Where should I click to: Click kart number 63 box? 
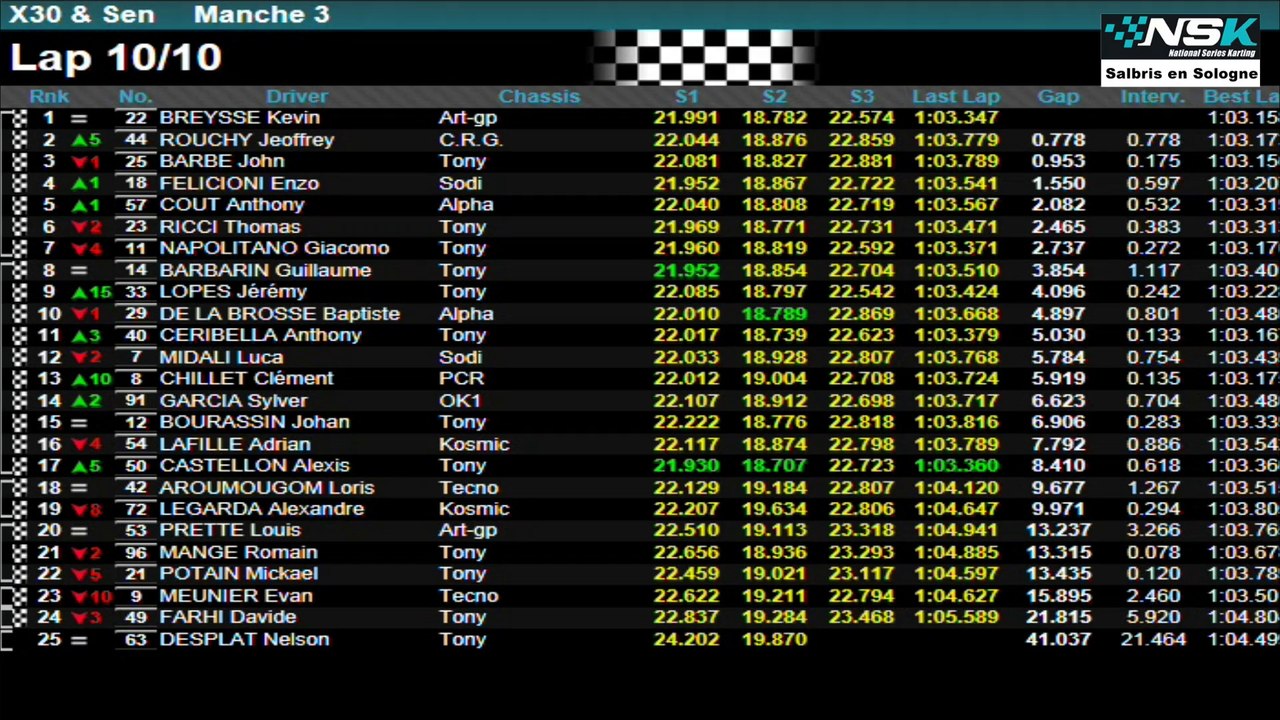pyautogui.click(x=136, y=640)
